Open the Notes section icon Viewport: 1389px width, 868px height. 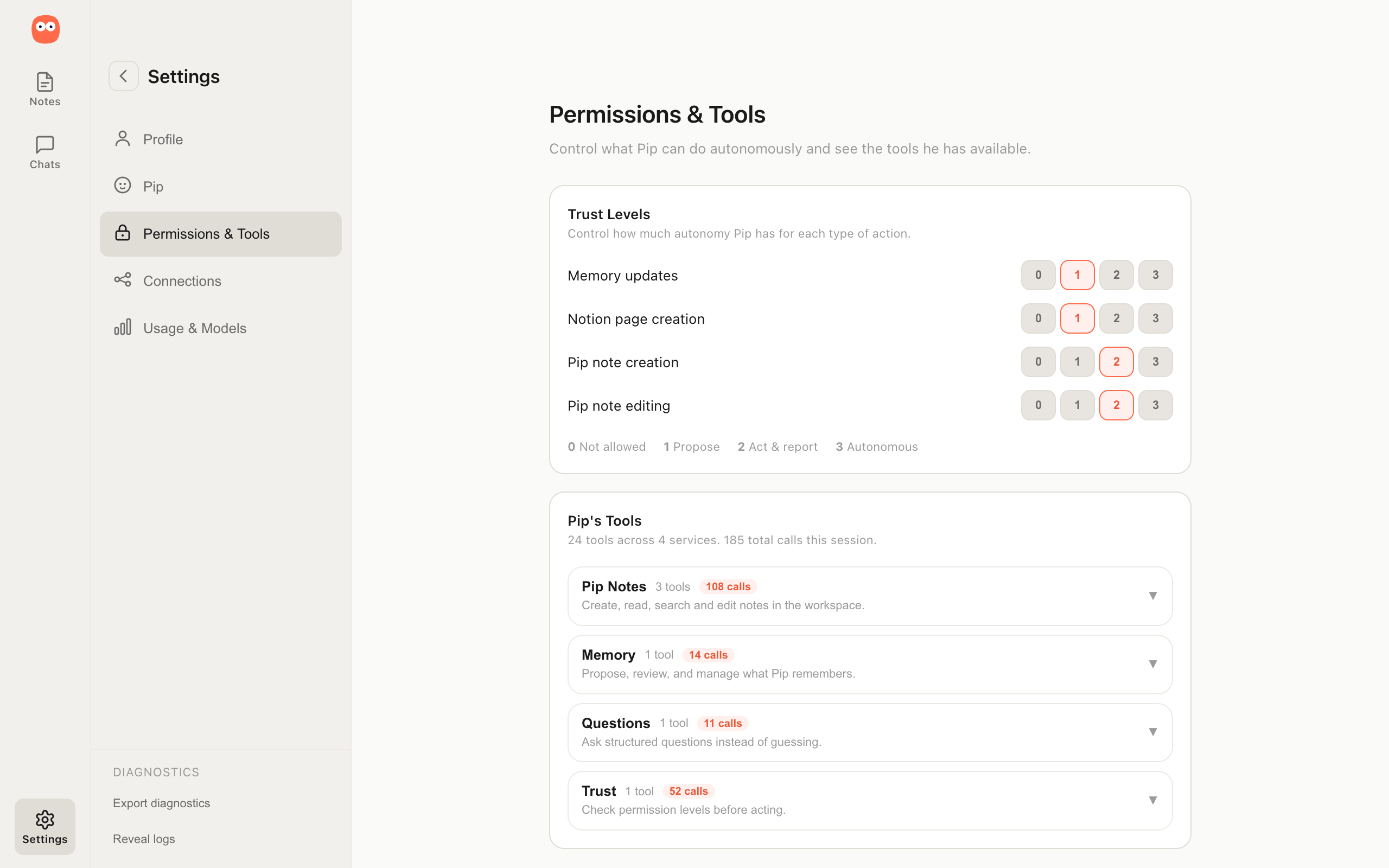[x=45, y=82]
